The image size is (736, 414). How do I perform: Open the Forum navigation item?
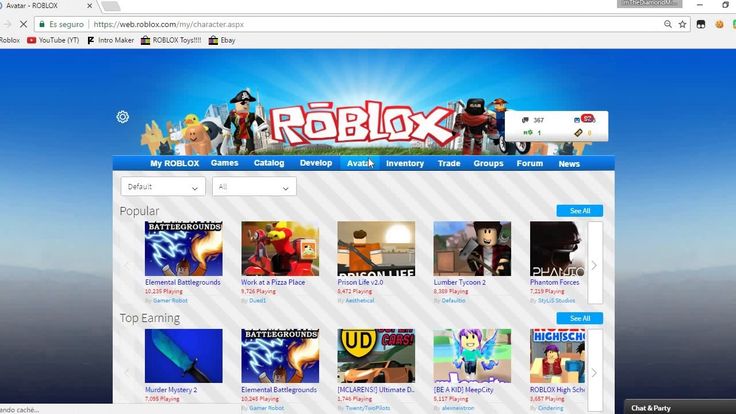[x=529, y=163]
